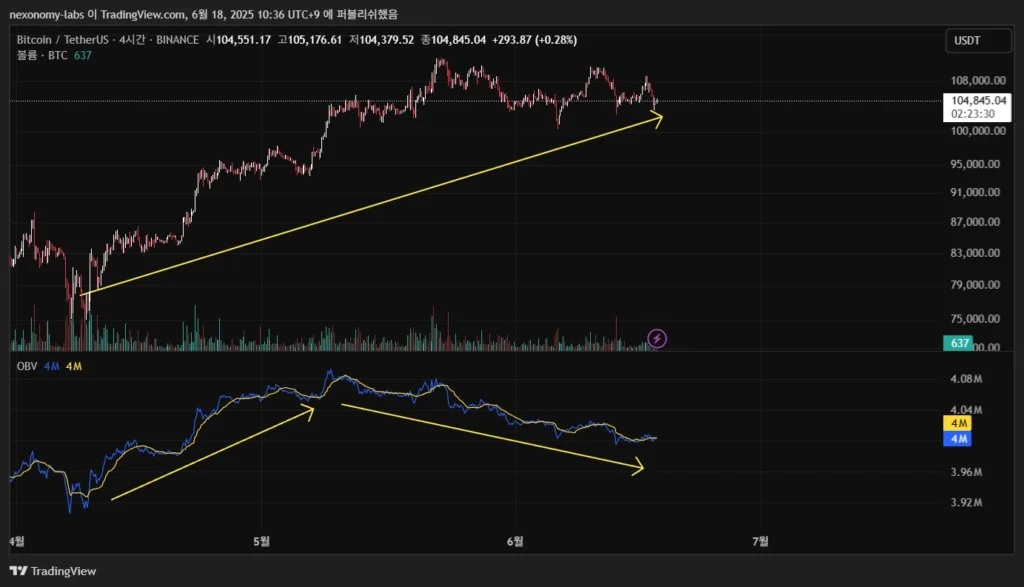
Task: Click the OBV uptrend arrow tip
Action: point(313,406)
